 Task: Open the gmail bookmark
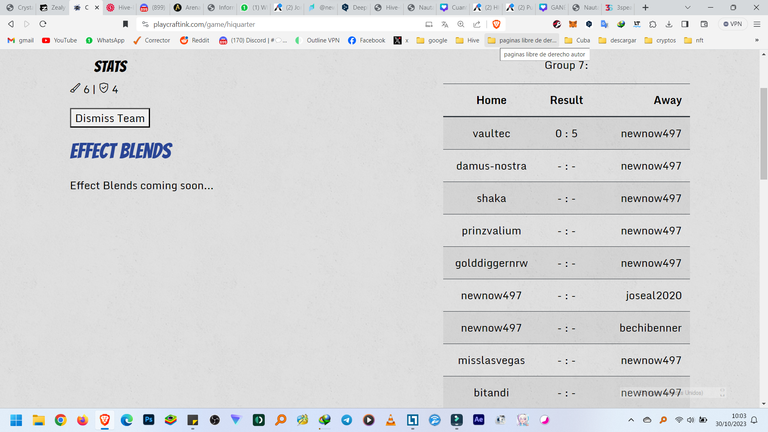21,40
